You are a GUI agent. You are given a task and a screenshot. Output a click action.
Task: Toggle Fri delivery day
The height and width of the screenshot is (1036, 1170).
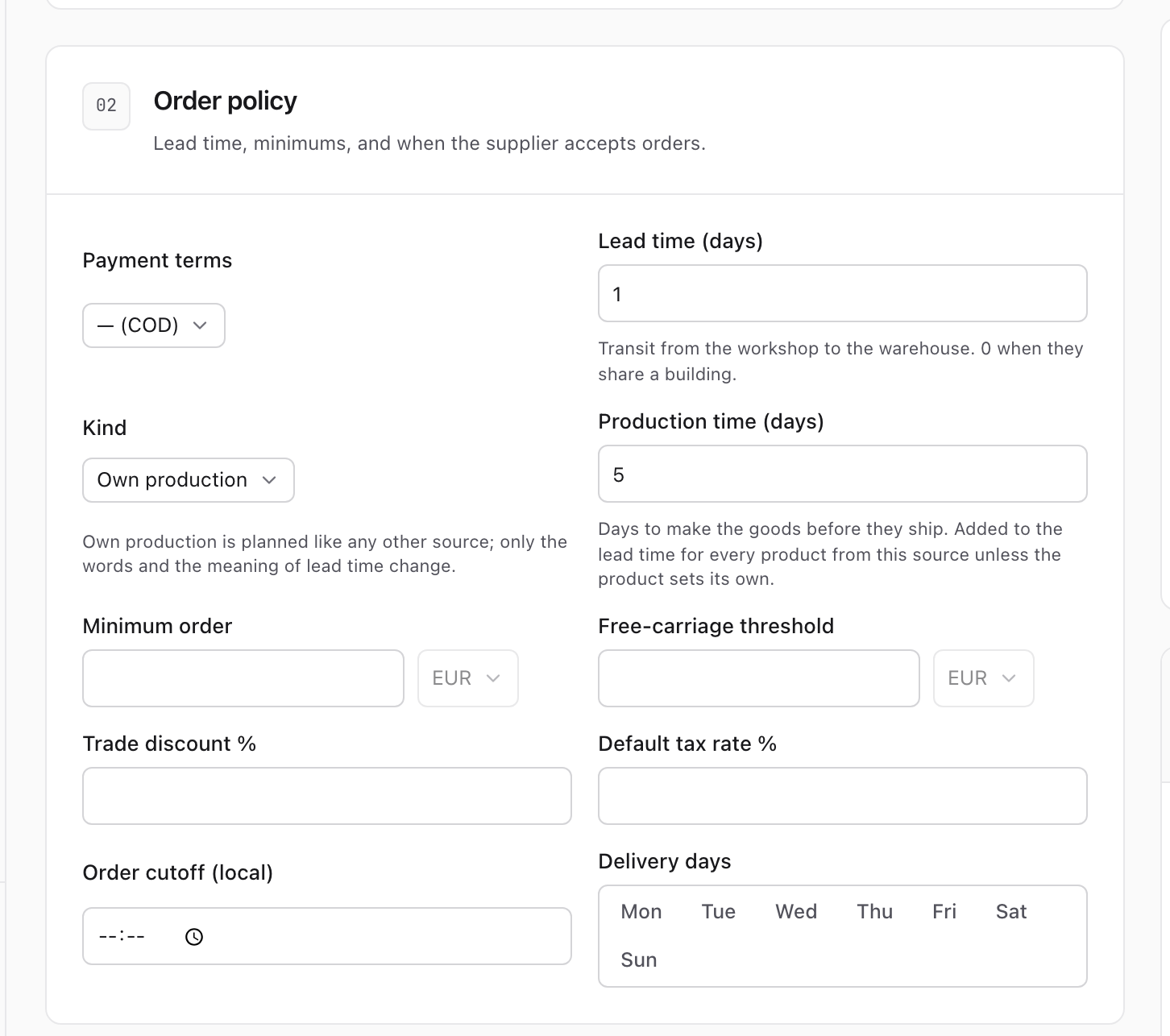point(944,911)
